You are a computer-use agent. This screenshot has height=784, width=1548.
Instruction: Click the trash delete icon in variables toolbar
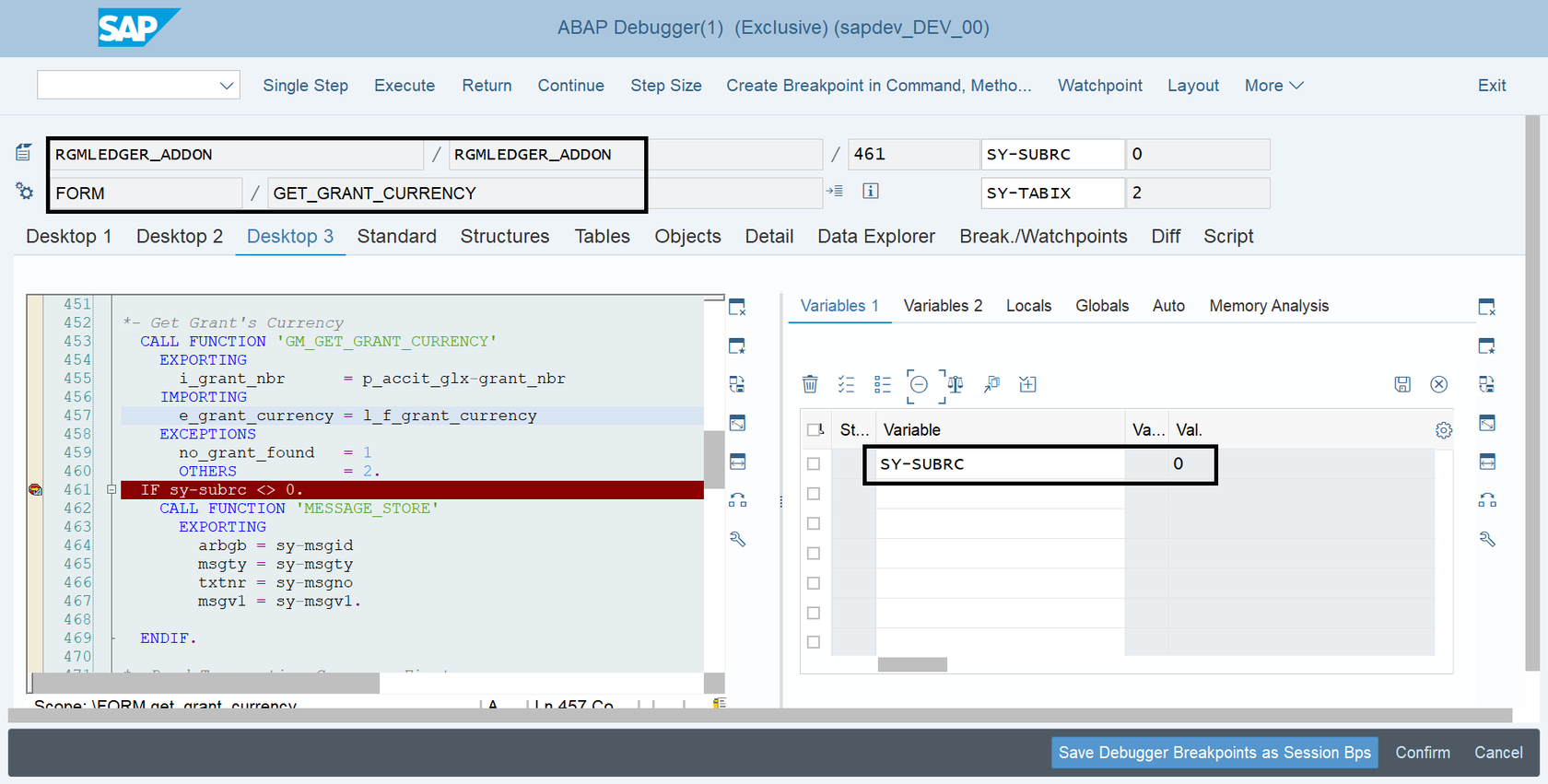(810, 384)
